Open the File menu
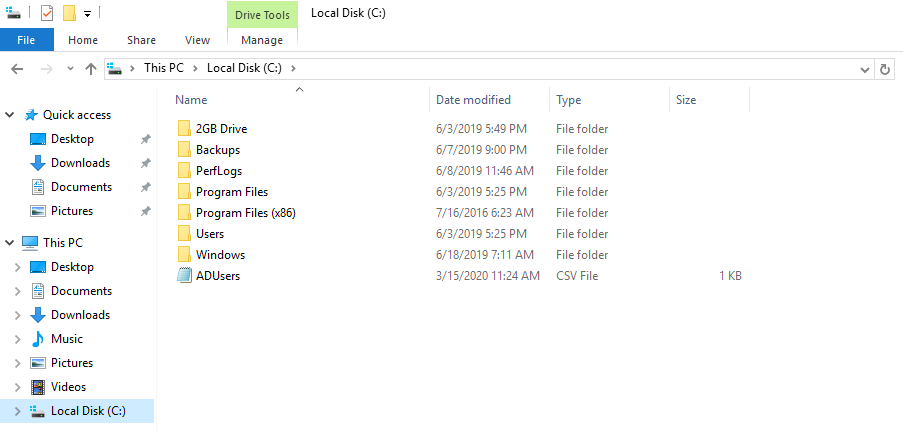The height and width of the screenshot is (431, 903). (27, 40)
